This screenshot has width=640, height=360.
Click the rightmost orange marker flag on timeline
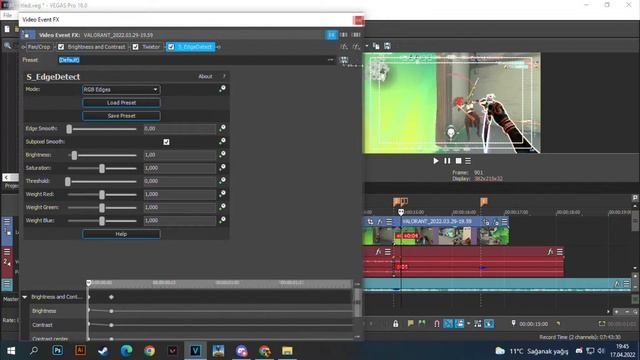pyautogui.click(x=484, y=201)
